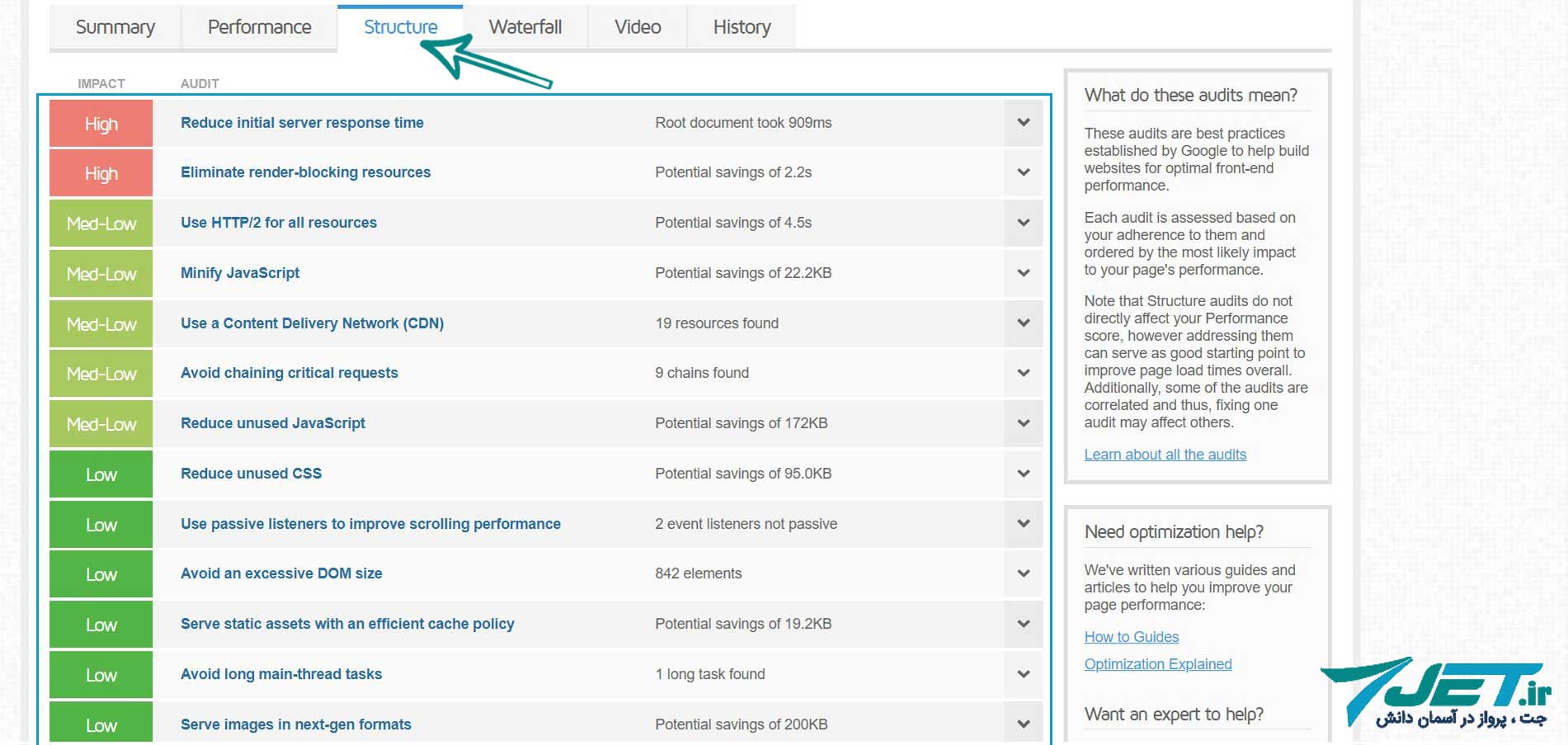The width and height of the screenshot is (1568, 745).
Task: Expand Reduce unused JavaScript chevron
Action: (x=1024, y=423)
